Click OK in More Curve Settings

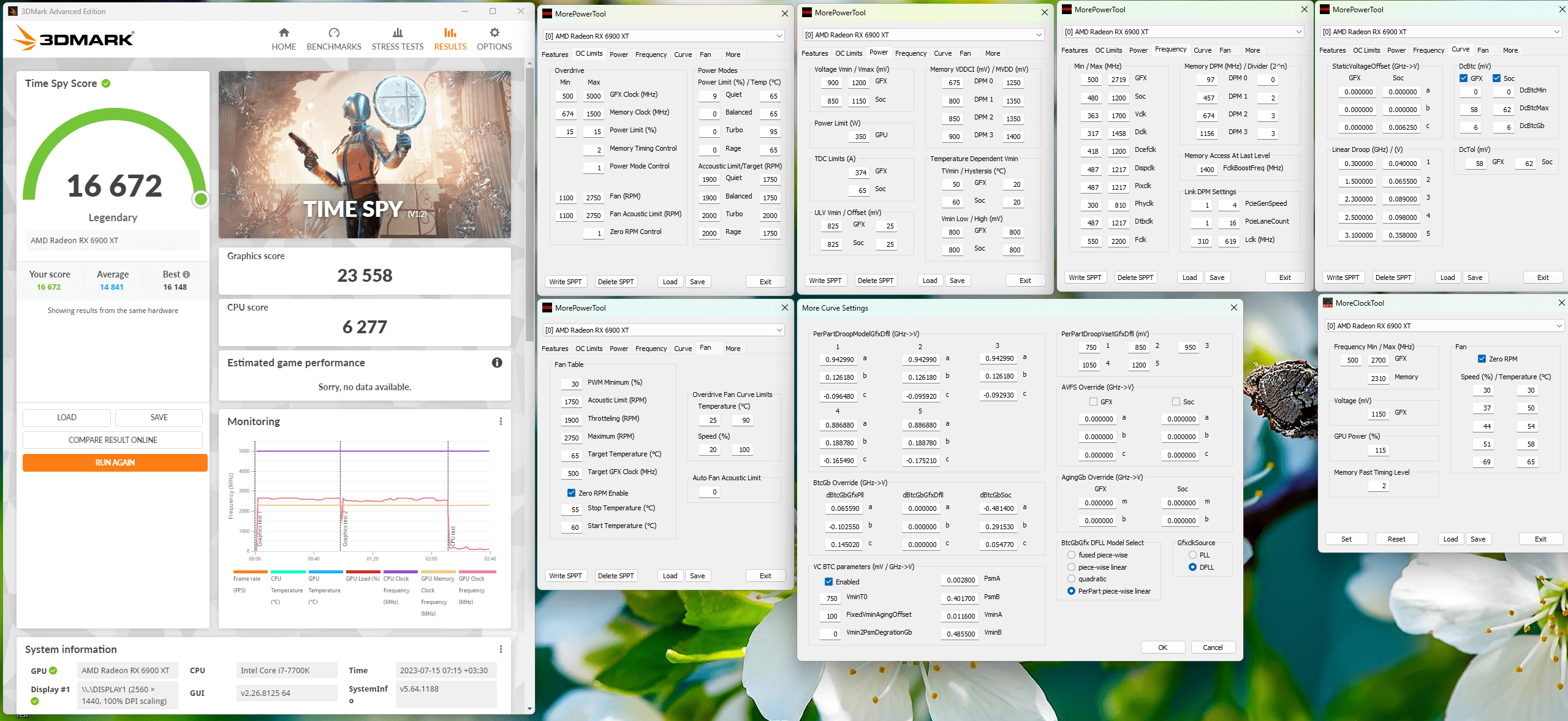coord(1162,647)
